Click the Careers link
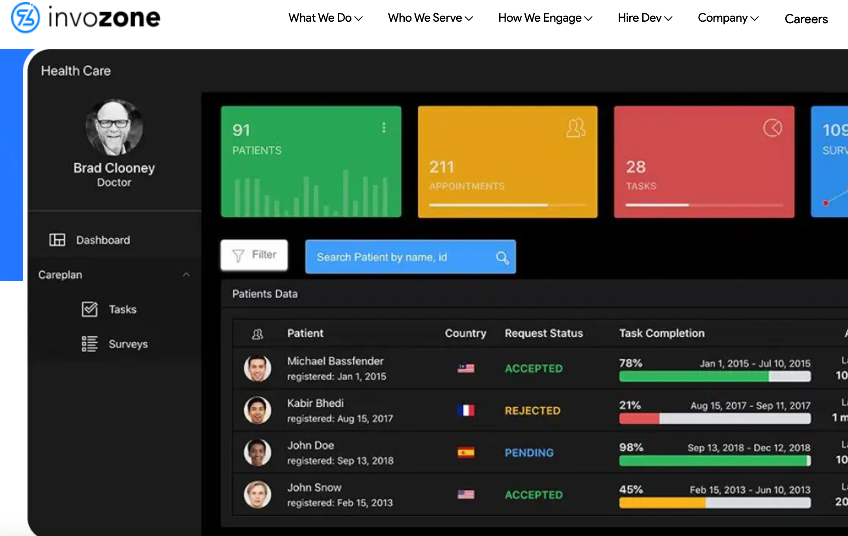 [806, 19]
